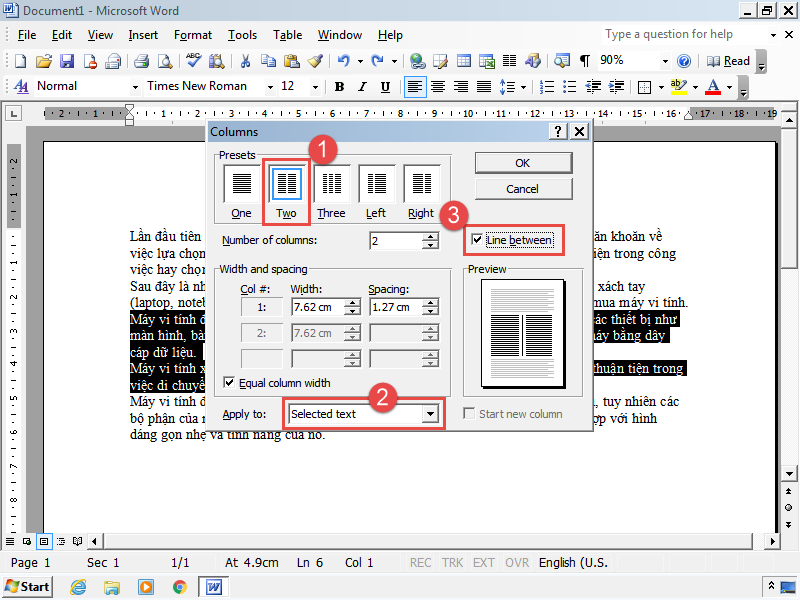The width and height of the screenshot is (800, 600).
Task: Click the Col 1 Spacing field showing 1.27 cm
Action: tap(396, 307)
